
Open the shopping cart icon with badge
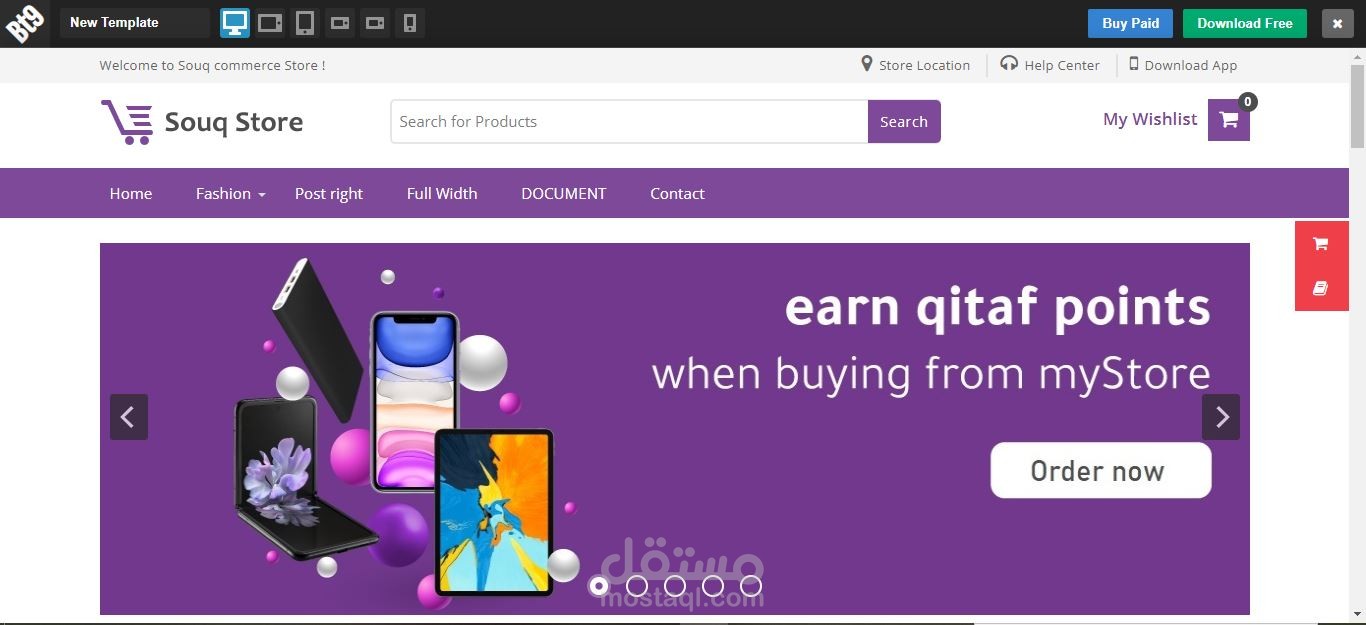(1229, 120)
